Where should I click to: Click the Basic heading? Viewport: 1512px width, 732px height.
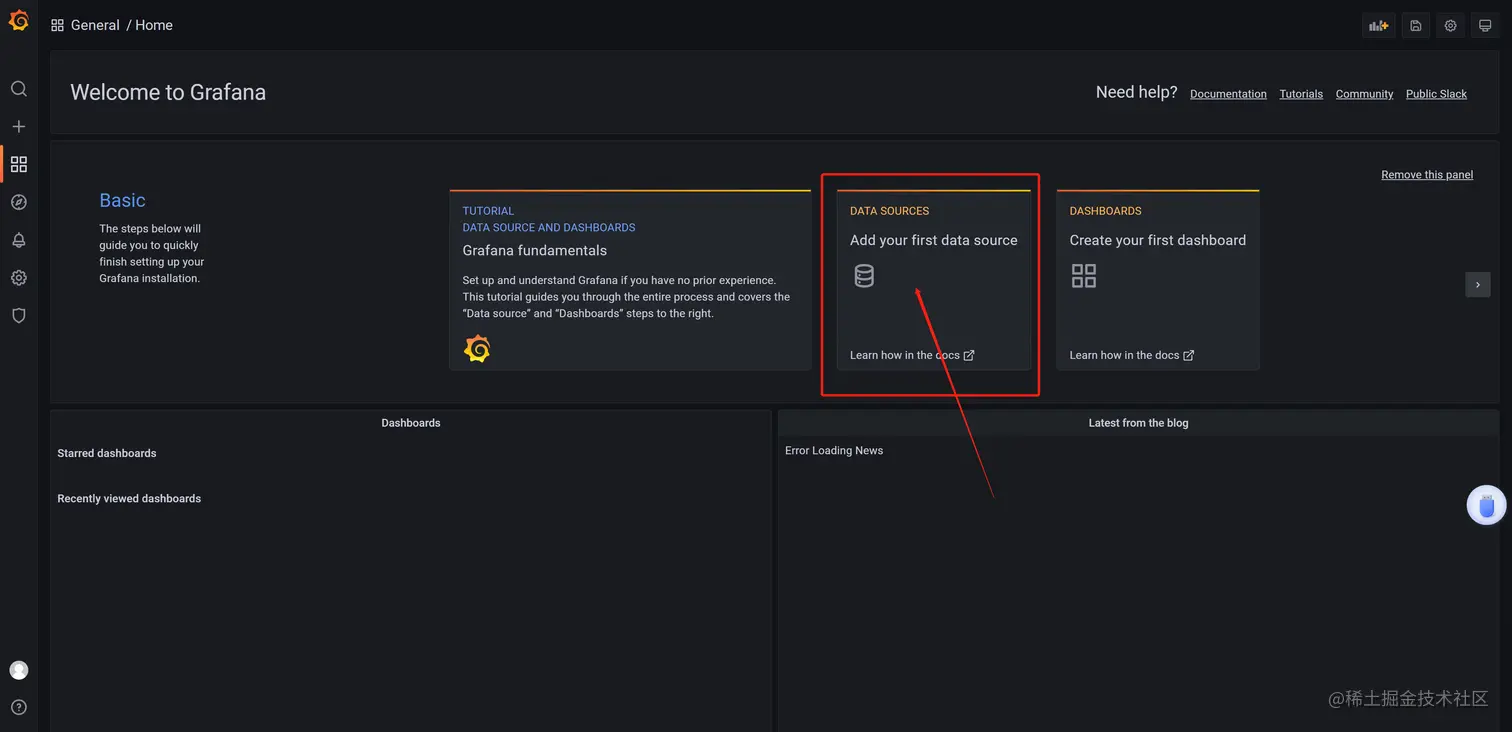(122, 200)
